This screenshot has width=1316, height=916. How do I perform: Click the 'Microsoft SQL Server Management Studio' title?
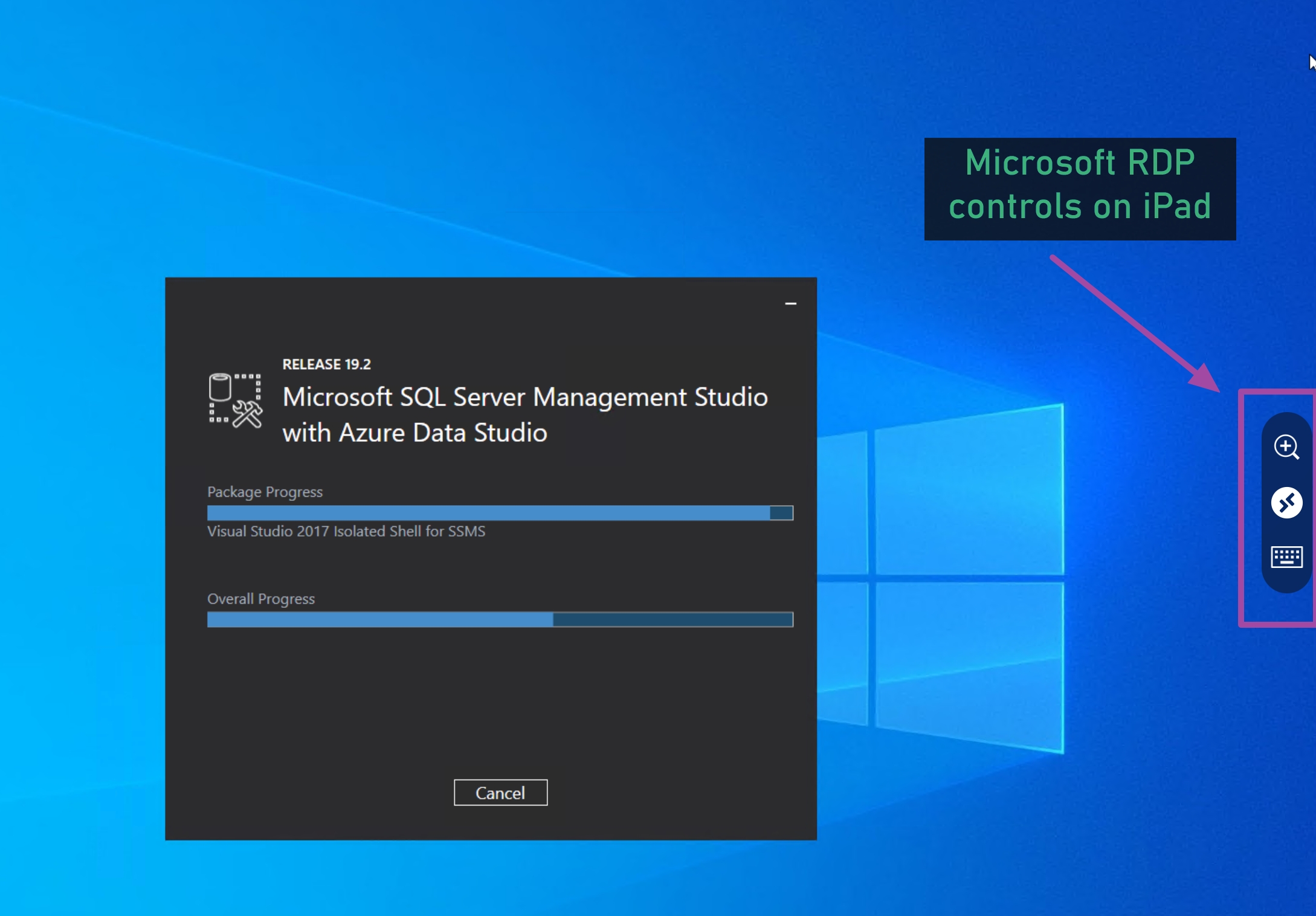[525, 397]
